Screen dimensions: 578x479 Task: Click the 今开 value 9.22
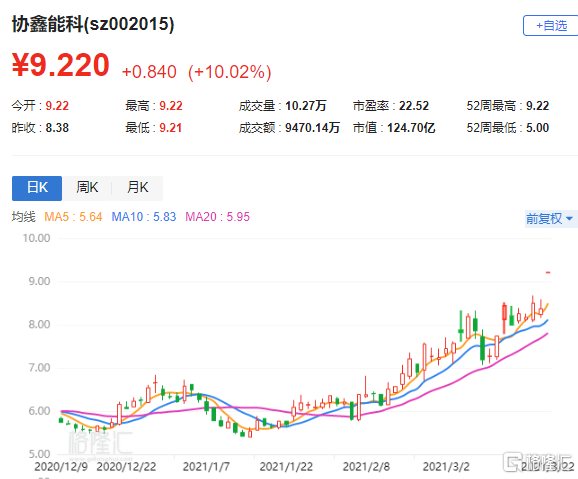(57, 106)
